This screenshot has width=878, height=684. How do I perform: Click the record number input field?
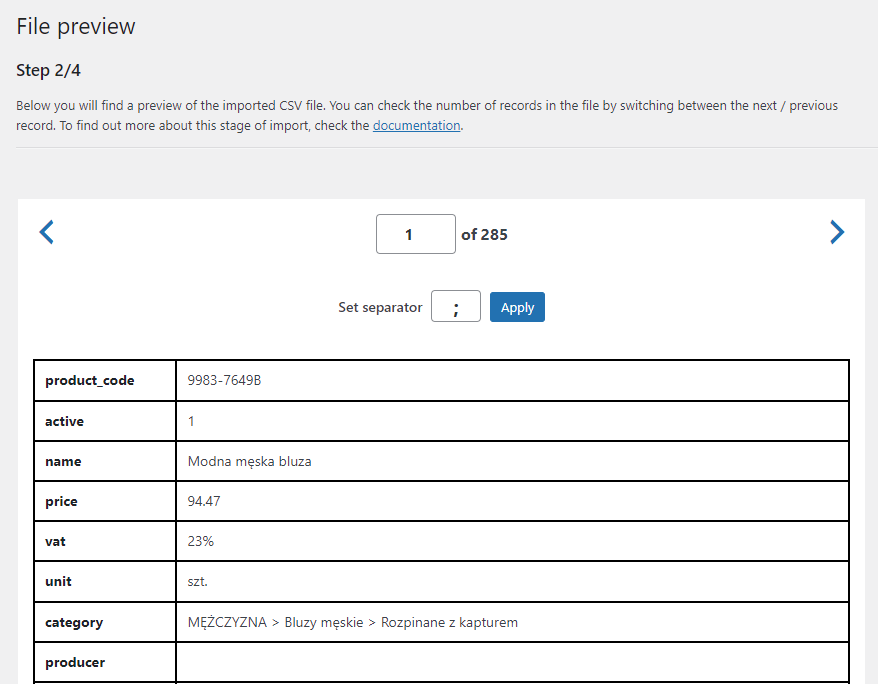415,234
